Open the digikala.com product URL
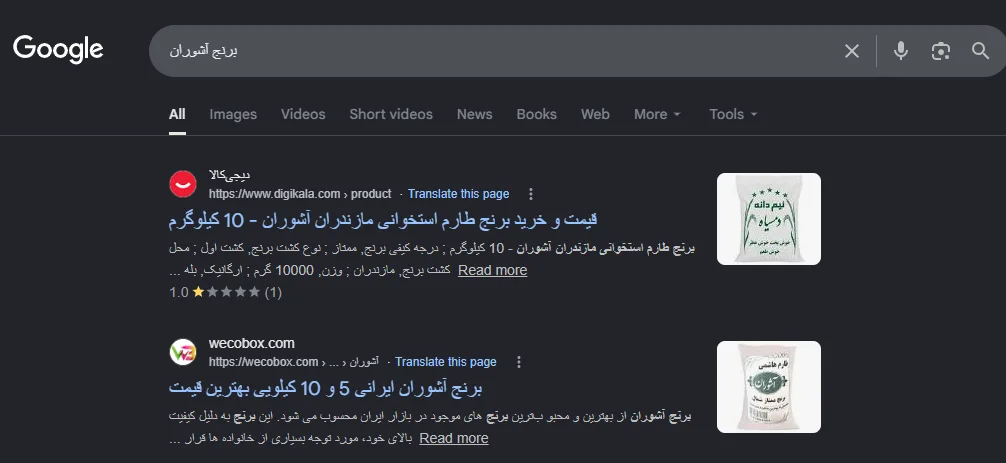The image size is (1006, 463). pos(300,194)
